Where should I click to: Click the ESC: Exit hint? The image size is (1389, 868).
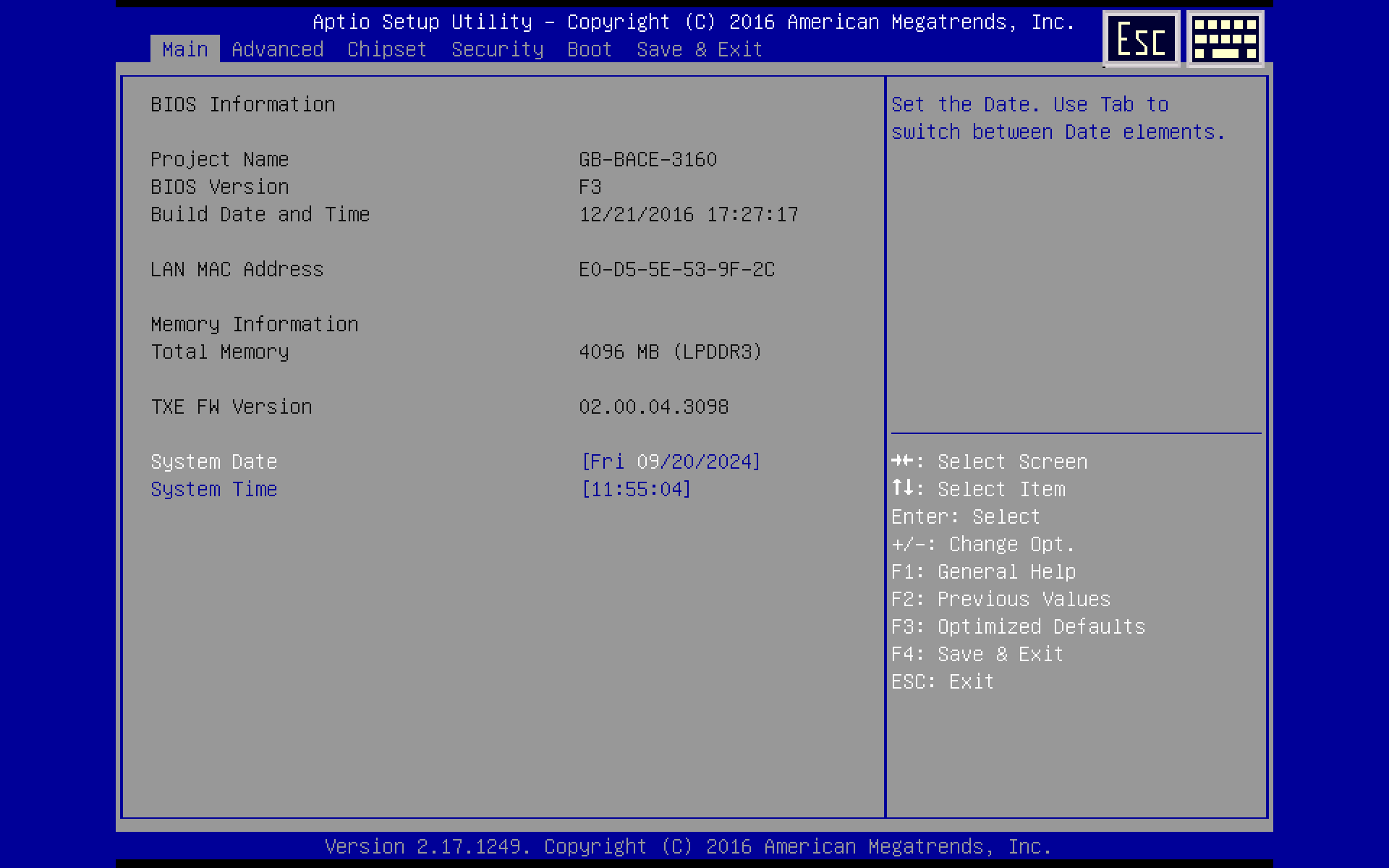943,681
